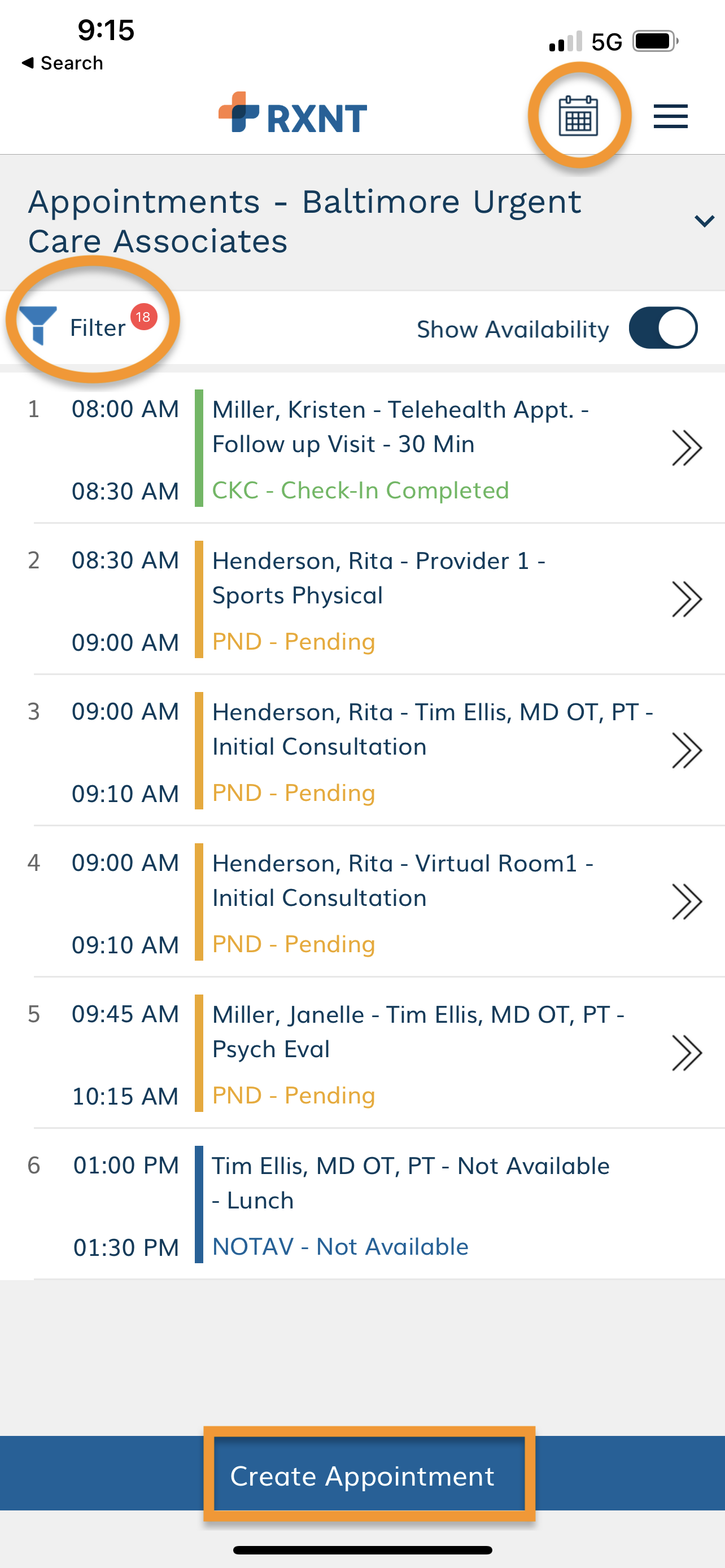Tap the red 18 filter count badge

pyautogui.click(x=143, y=317)
